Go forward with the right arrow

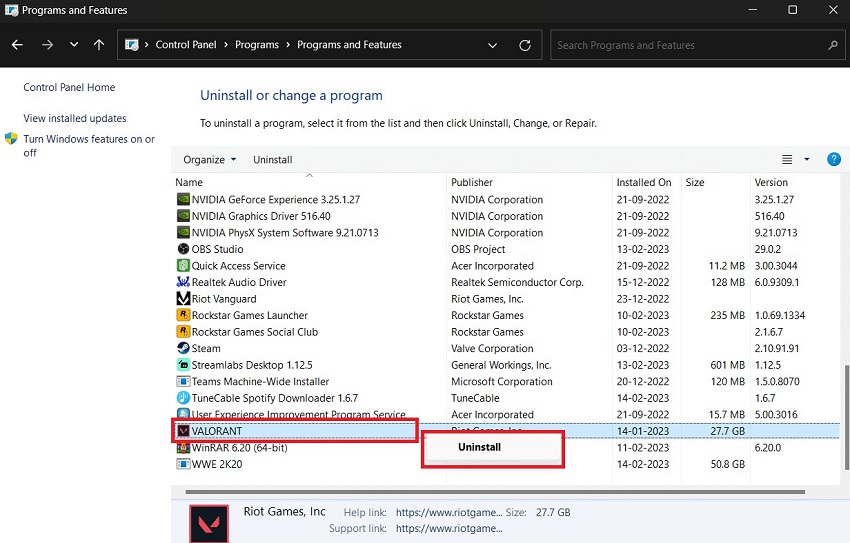click(x=48, y=45)
